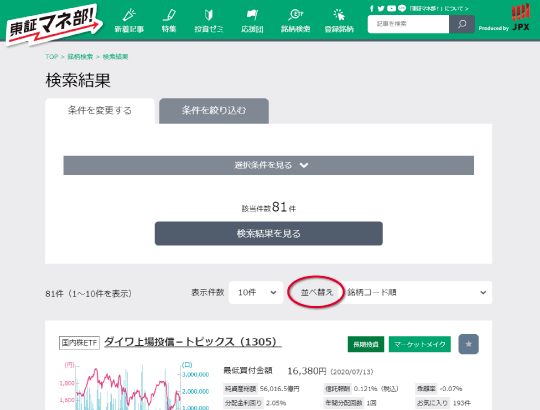Click the 最低買付金額 16,380円 value
The height and width of the screenshot is (410, 540).
click(x=307, y=371)
